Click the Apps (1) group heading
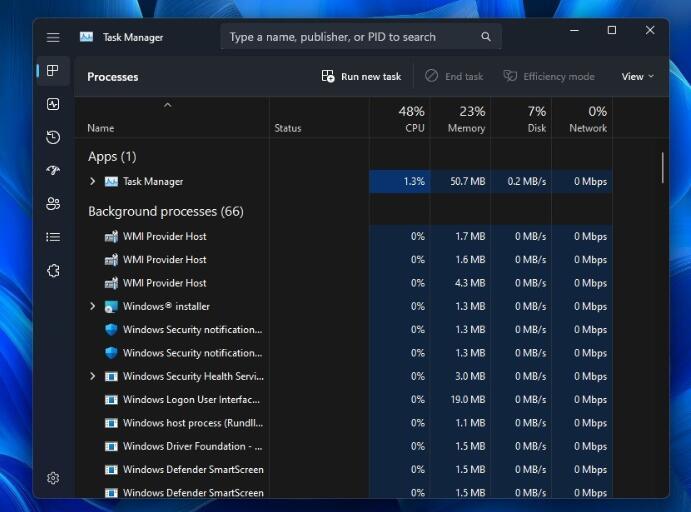The image size is (691, 512). coord(112,156)
